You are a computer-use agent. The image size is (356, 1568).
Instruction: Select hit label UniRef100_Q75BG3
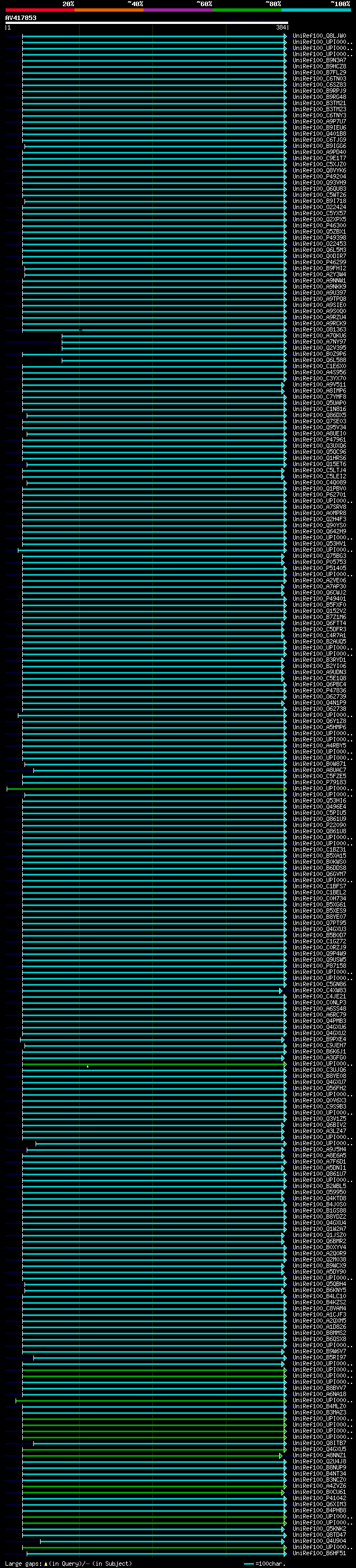[319, 556]
